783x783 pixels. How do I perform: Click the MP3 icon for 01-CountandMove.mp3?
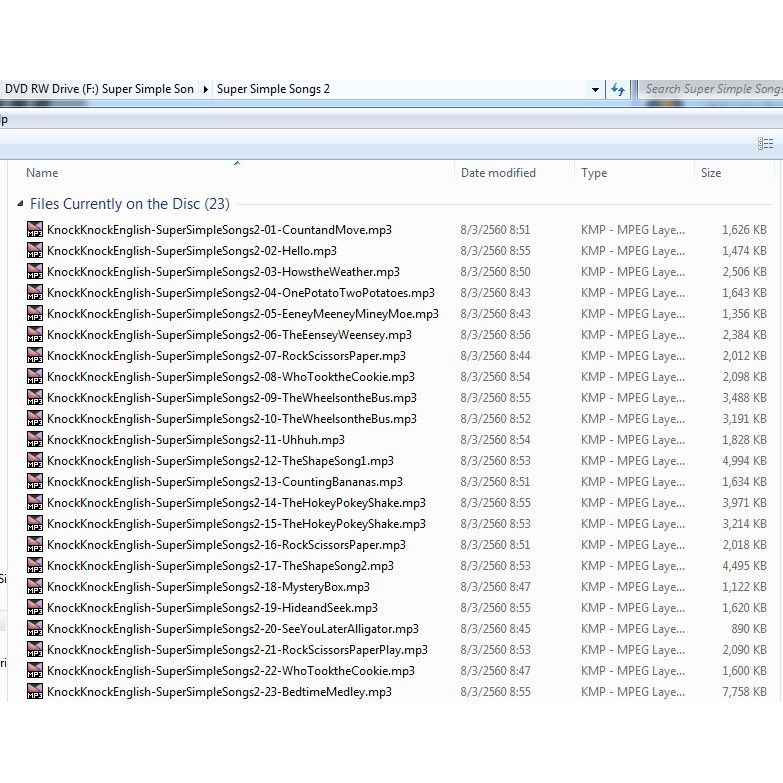(x=35, y=230)
